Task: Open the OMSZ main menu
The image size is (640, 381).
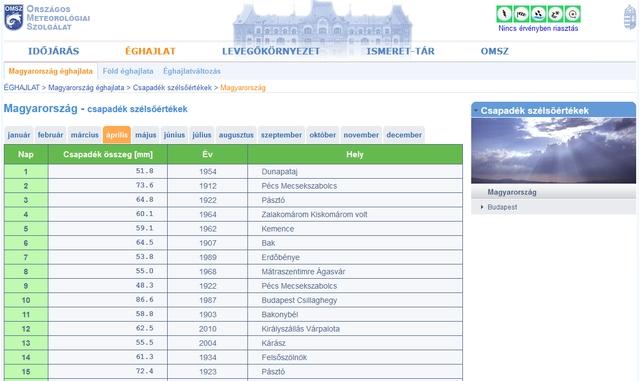Action: pos(495,51)
